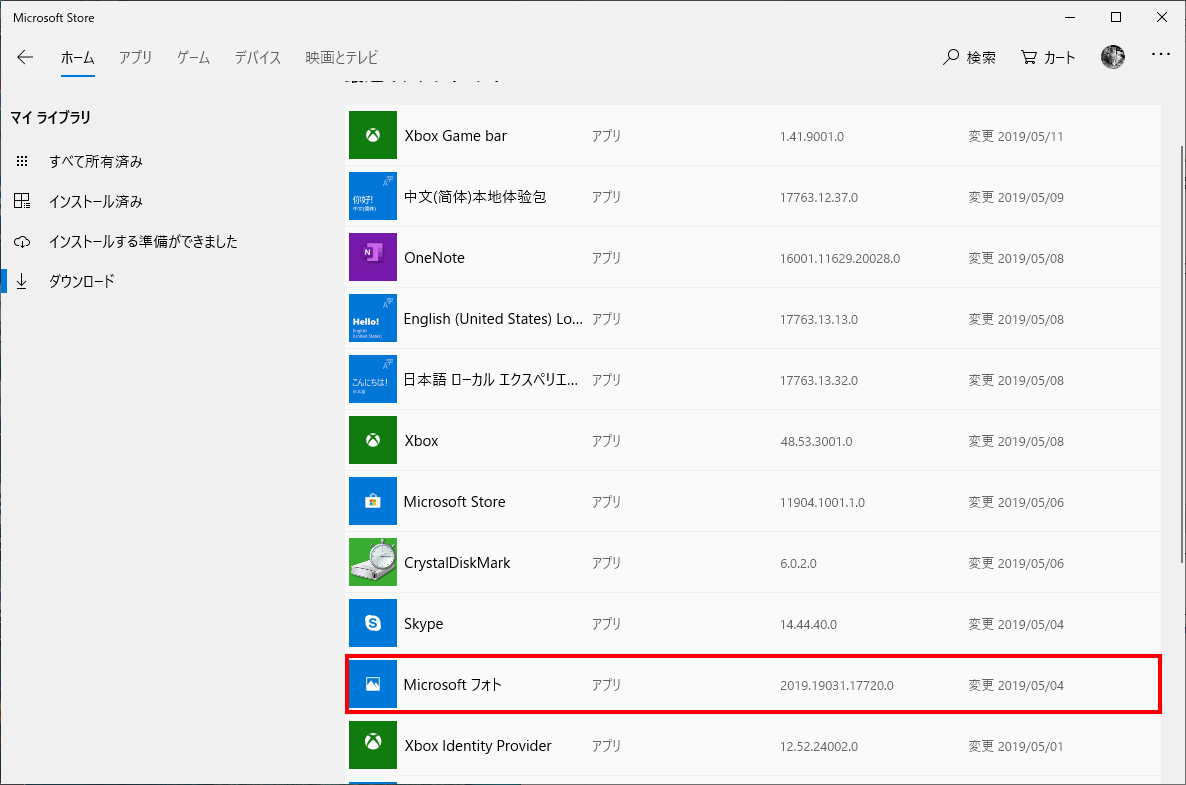Click the Microsoft Store app icon
Viewport: 1186px width, 785px height.
tap(373, 501)
